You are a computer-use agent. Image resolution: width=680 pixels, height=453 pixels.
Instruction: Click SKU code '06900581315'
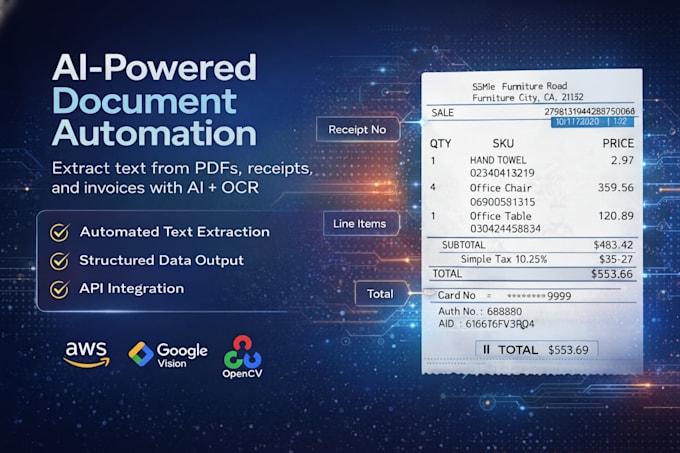[503, 202]
